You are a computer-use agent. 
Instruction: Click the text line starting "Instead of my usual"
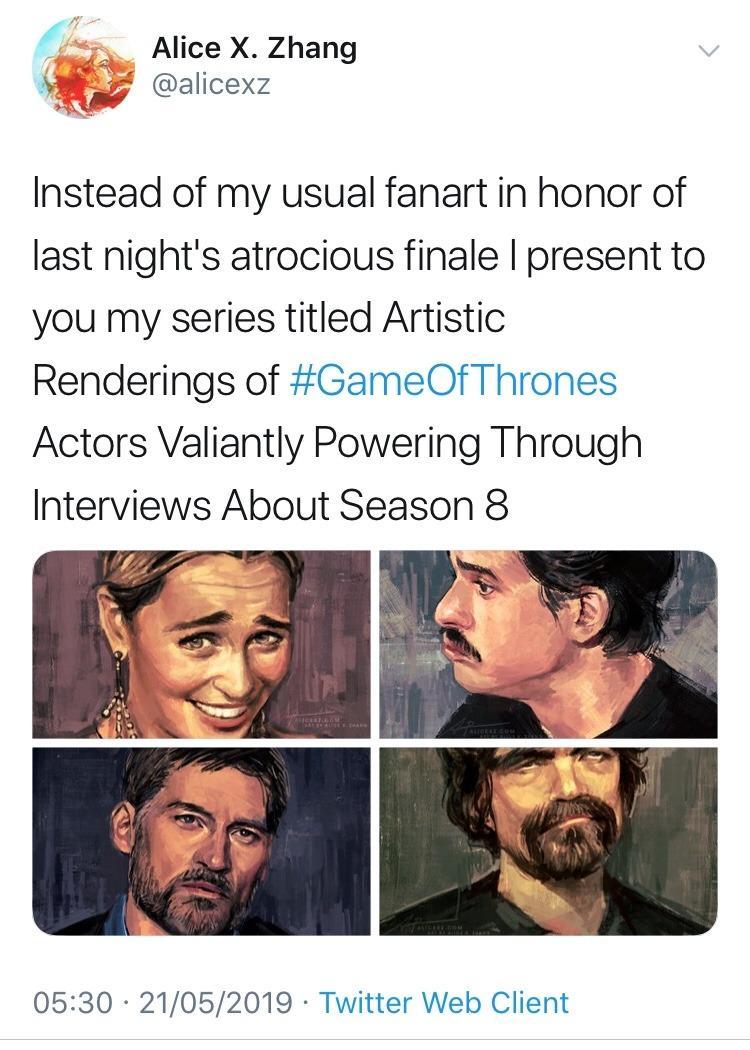point(360,193)
